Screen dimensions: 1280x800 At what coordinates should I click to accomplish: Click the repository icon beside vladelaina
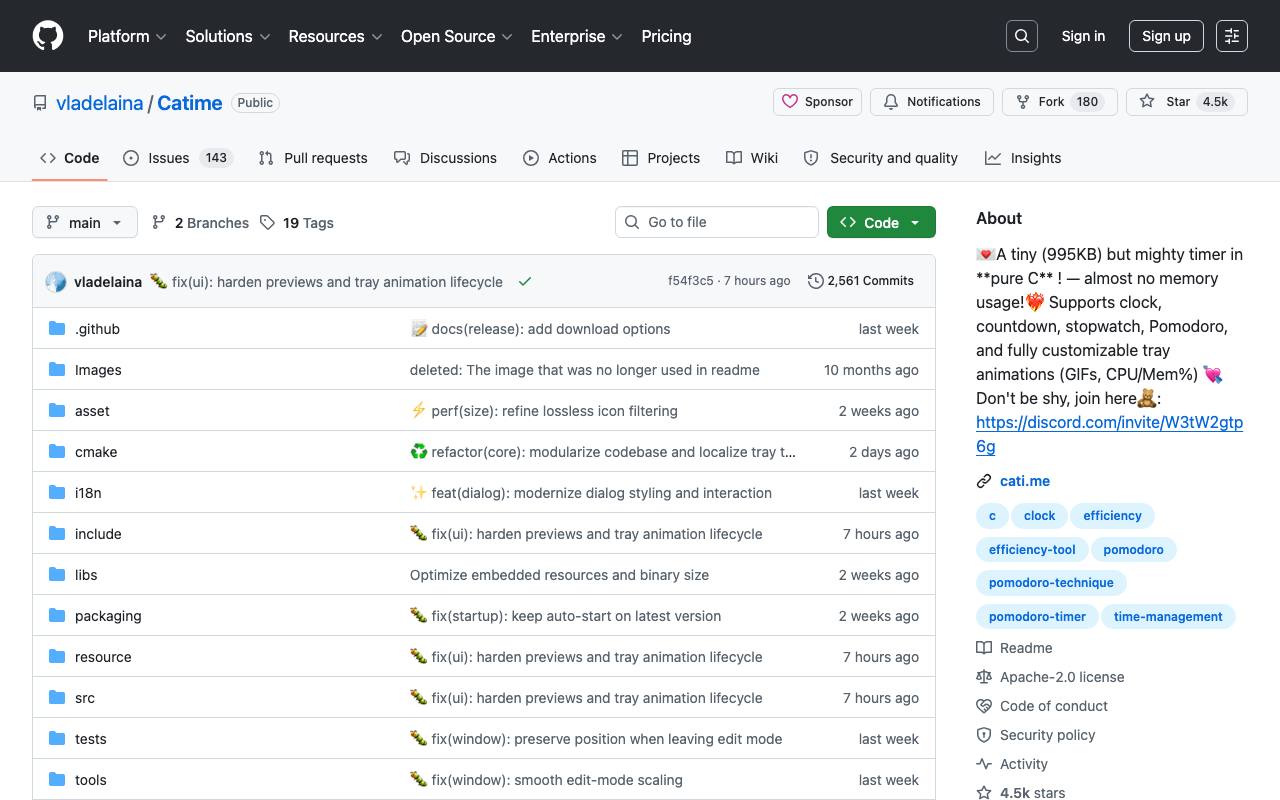(40, 103)
